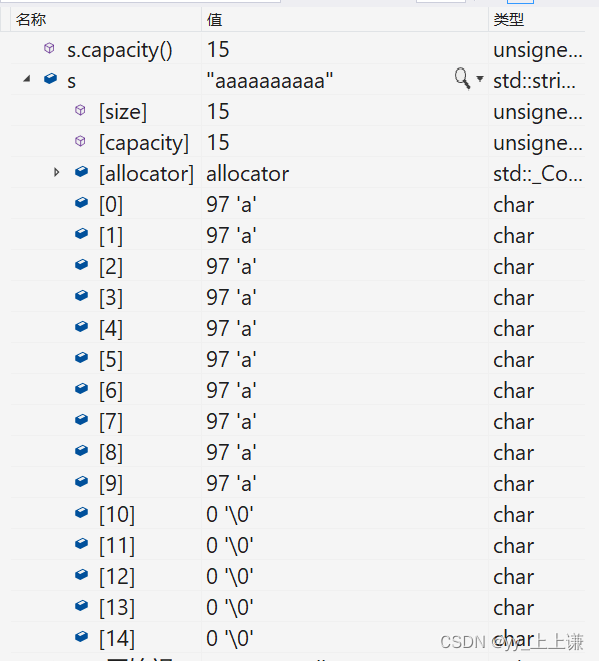
Task: Select the [0] element name
Action: tap(111, 205)
